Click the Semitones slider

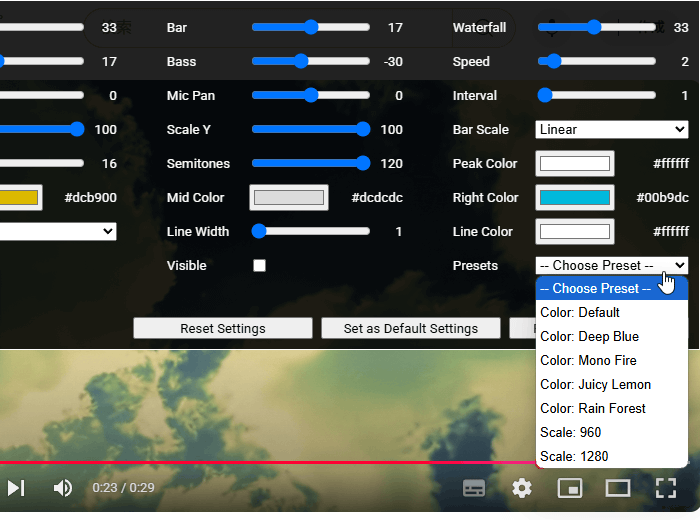tap(311, 163)
